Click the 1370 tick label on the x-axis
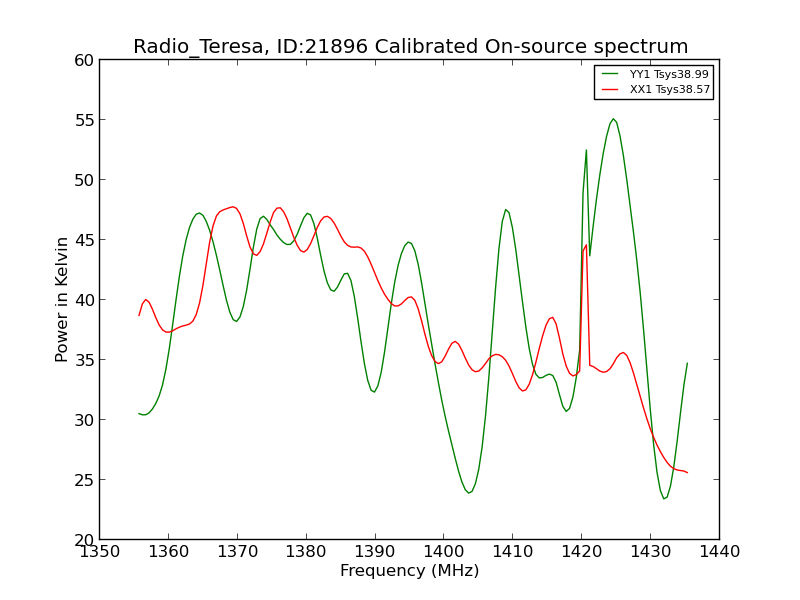 [237, 552]
